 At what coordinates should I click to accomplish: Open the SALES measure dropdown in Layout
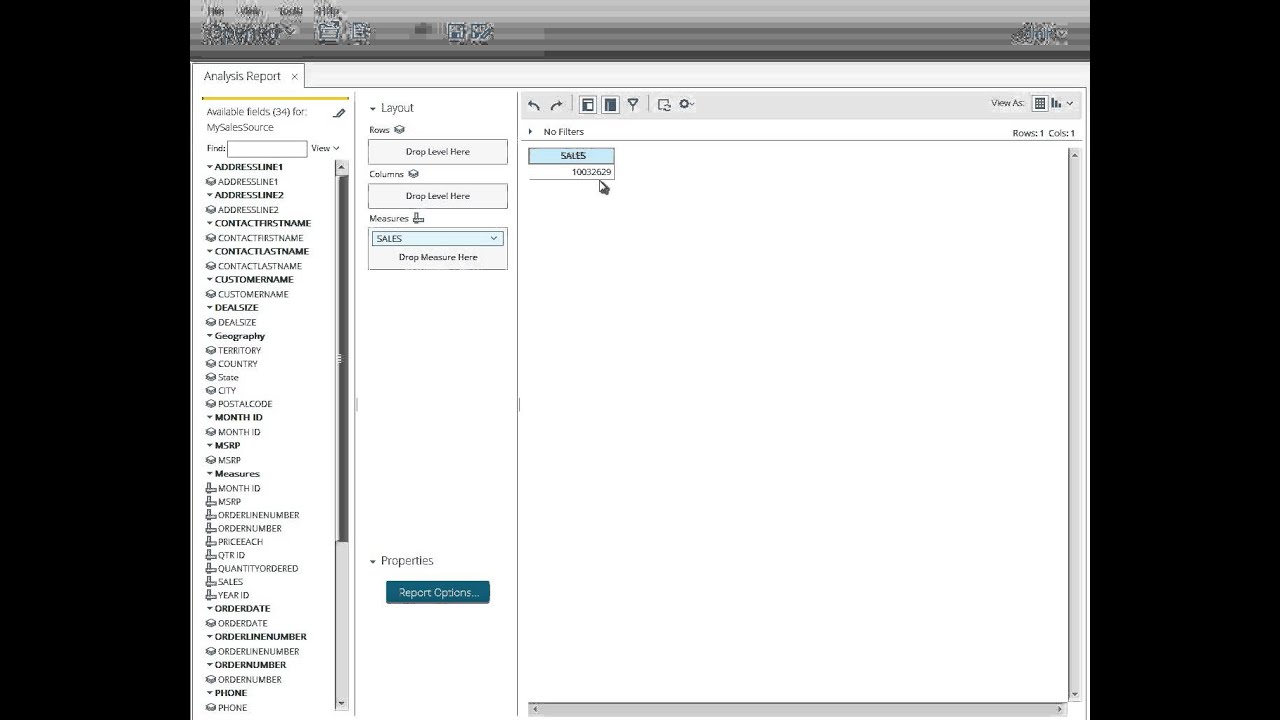(494, 238)
